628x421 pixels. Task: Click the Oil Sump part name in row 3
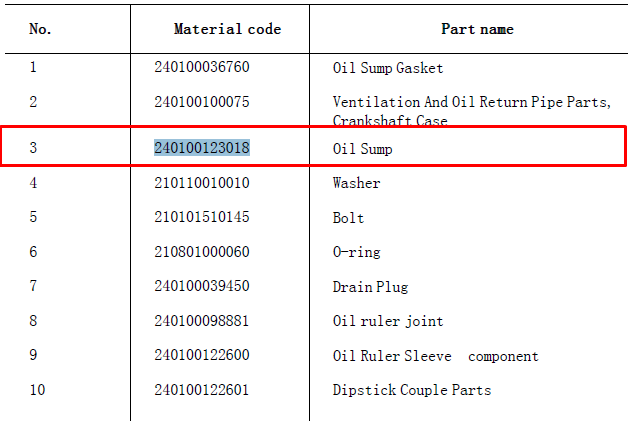[x=362, y=149]
